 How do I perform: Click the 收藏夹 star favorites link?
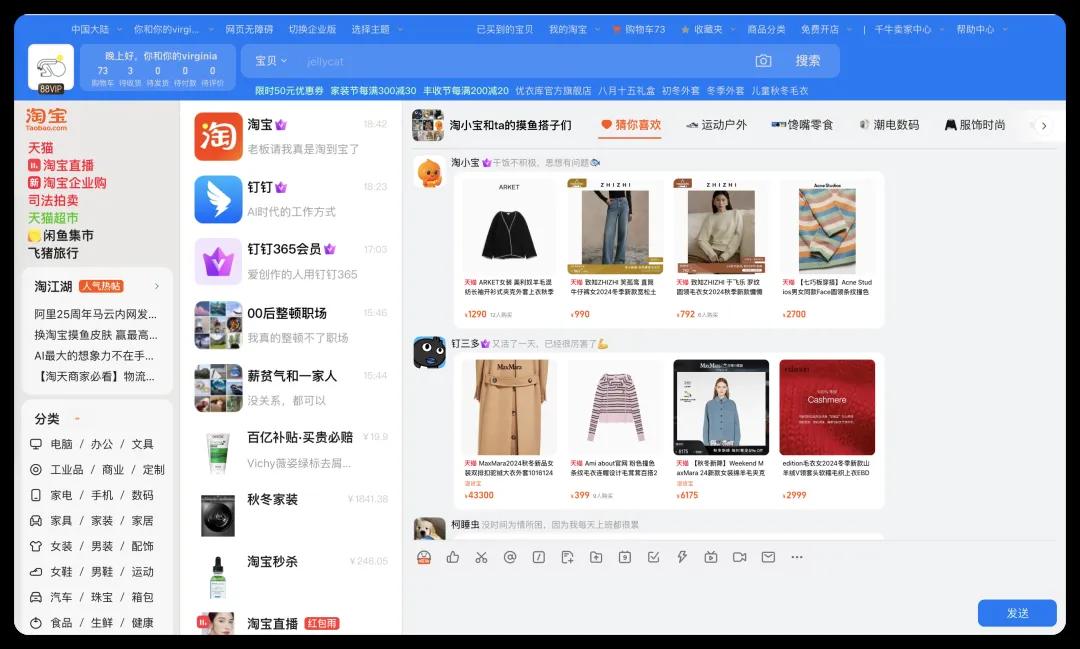click(702, 30)
